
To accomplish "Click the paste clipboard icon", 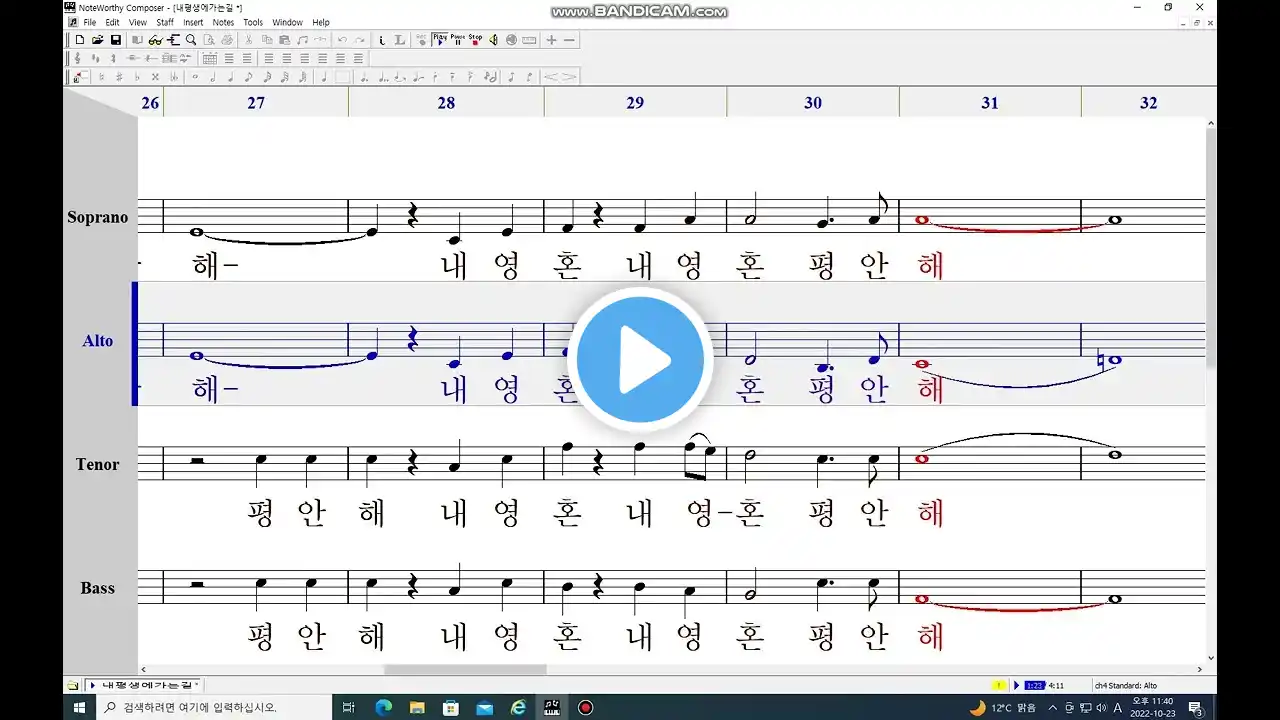I will 284,40.
